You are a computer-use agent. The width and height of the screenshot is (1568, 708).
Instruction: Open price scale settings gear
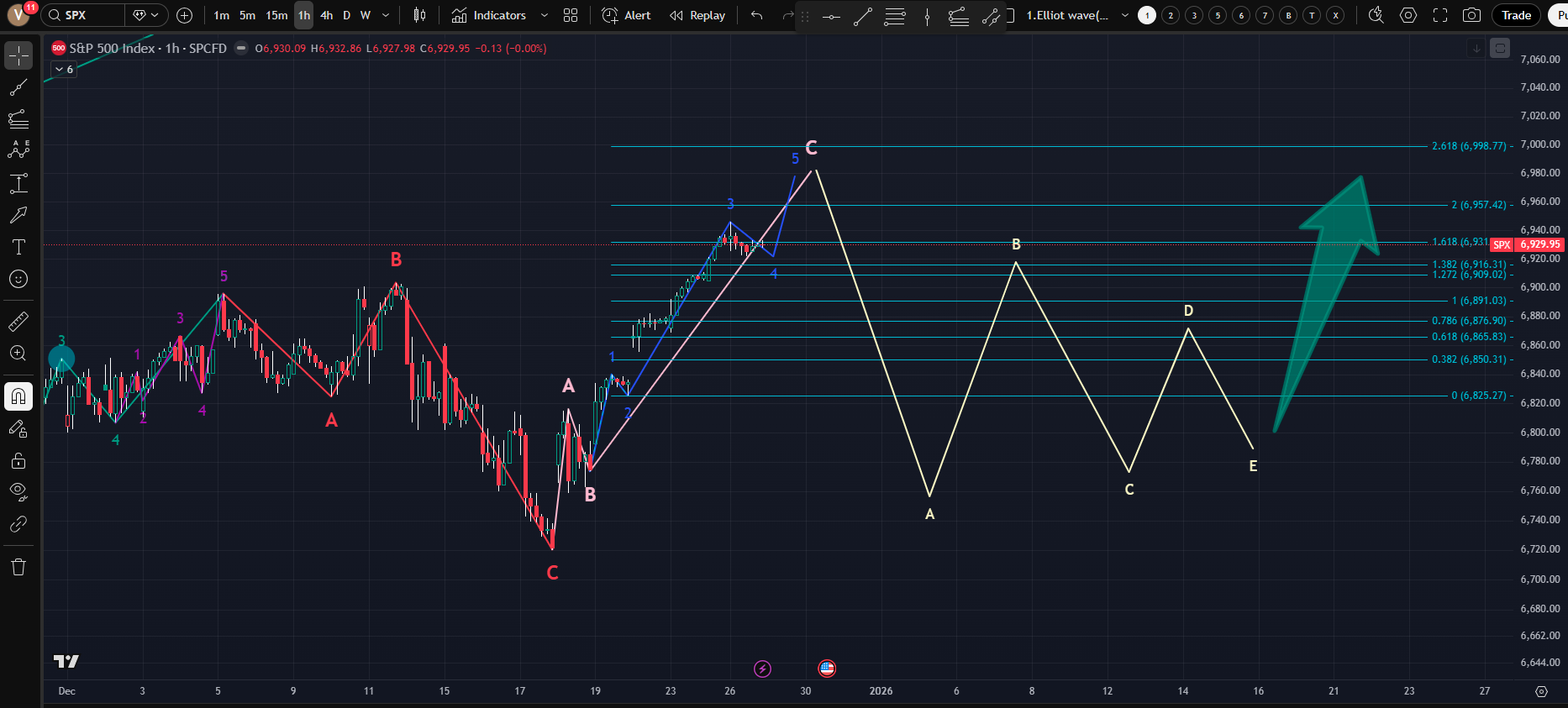[1541, 691]
